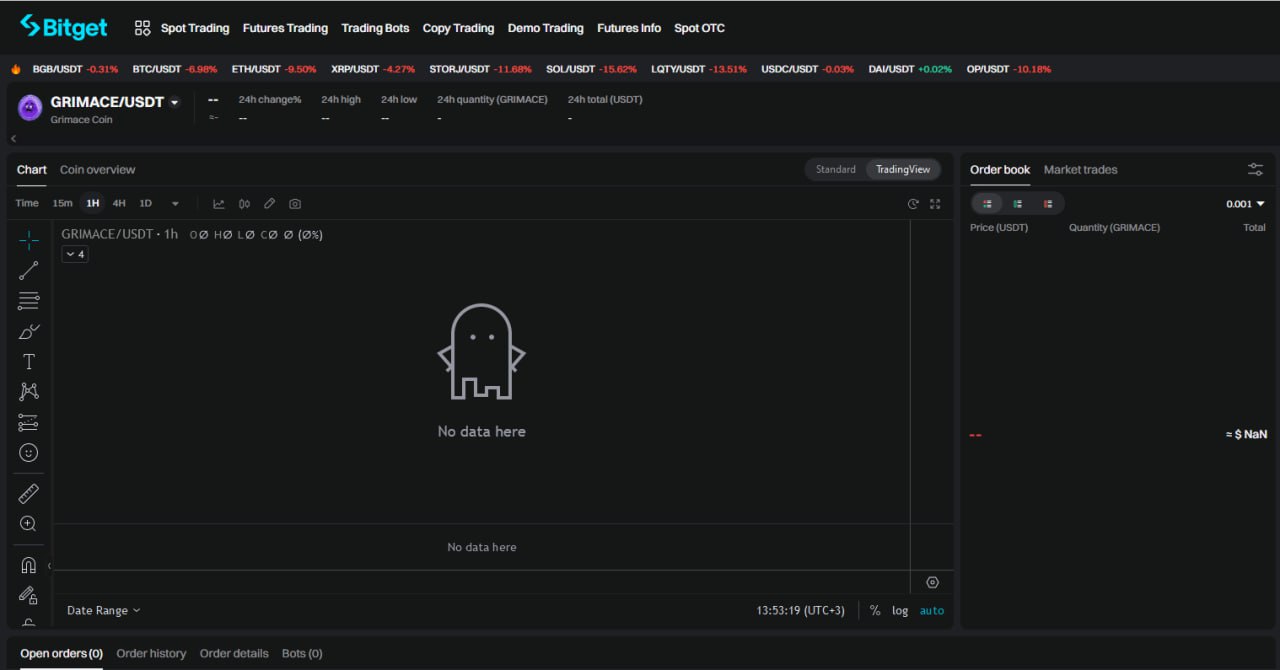
Task: Expand the indicator legend showing 4
Action: coord(75,254)
